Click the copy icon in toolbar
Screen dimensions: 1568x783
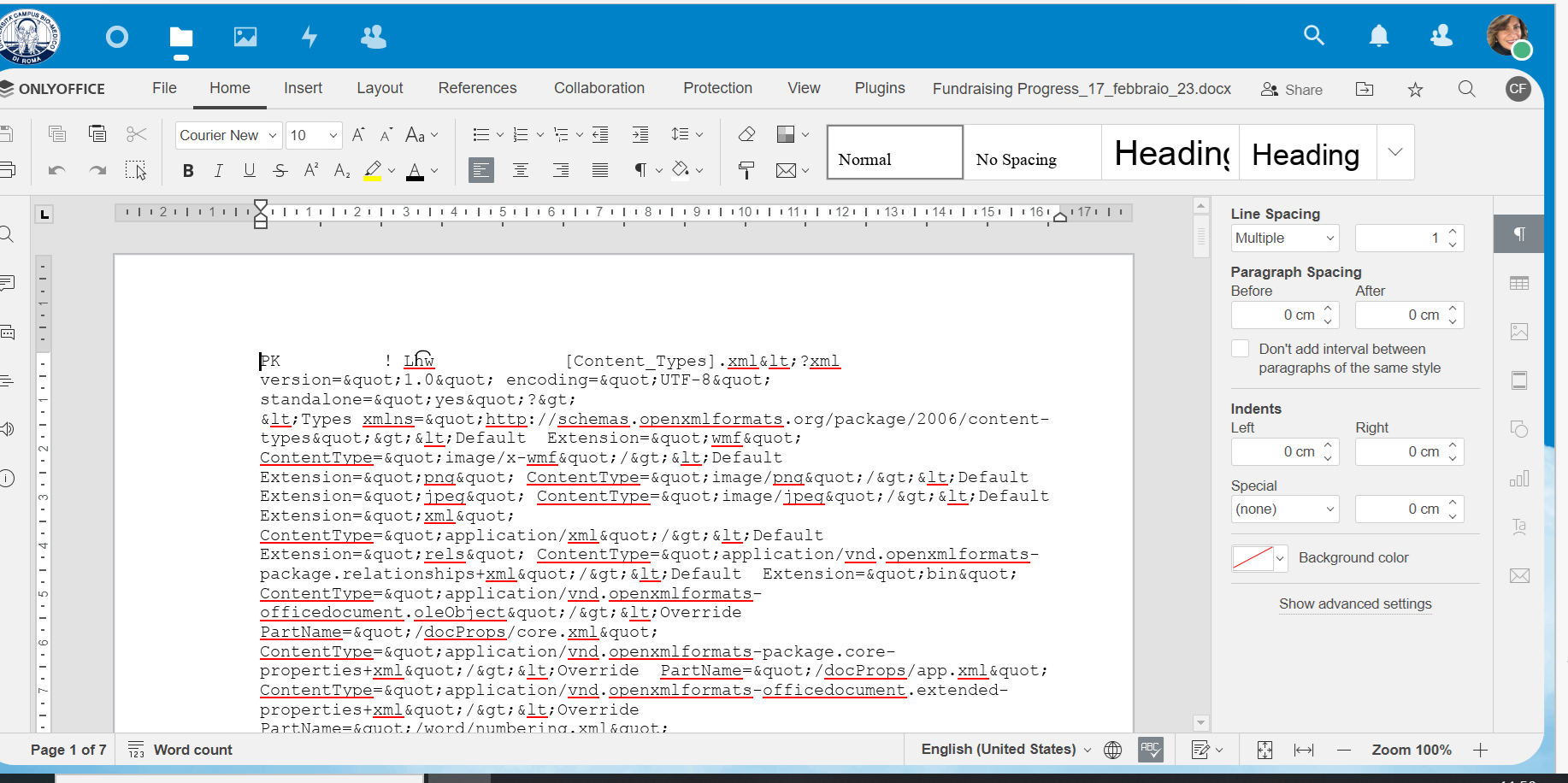[x=57, y=133]
